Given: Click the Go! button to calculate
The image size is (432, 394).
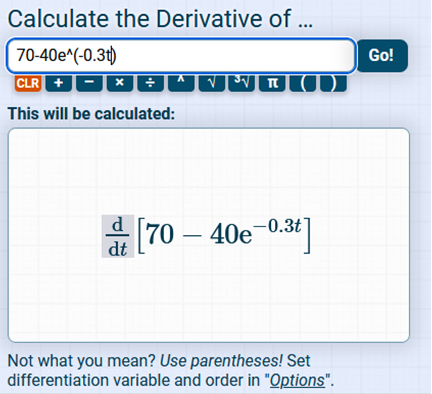Looking at the screenshot, I should tap(382, 56).
